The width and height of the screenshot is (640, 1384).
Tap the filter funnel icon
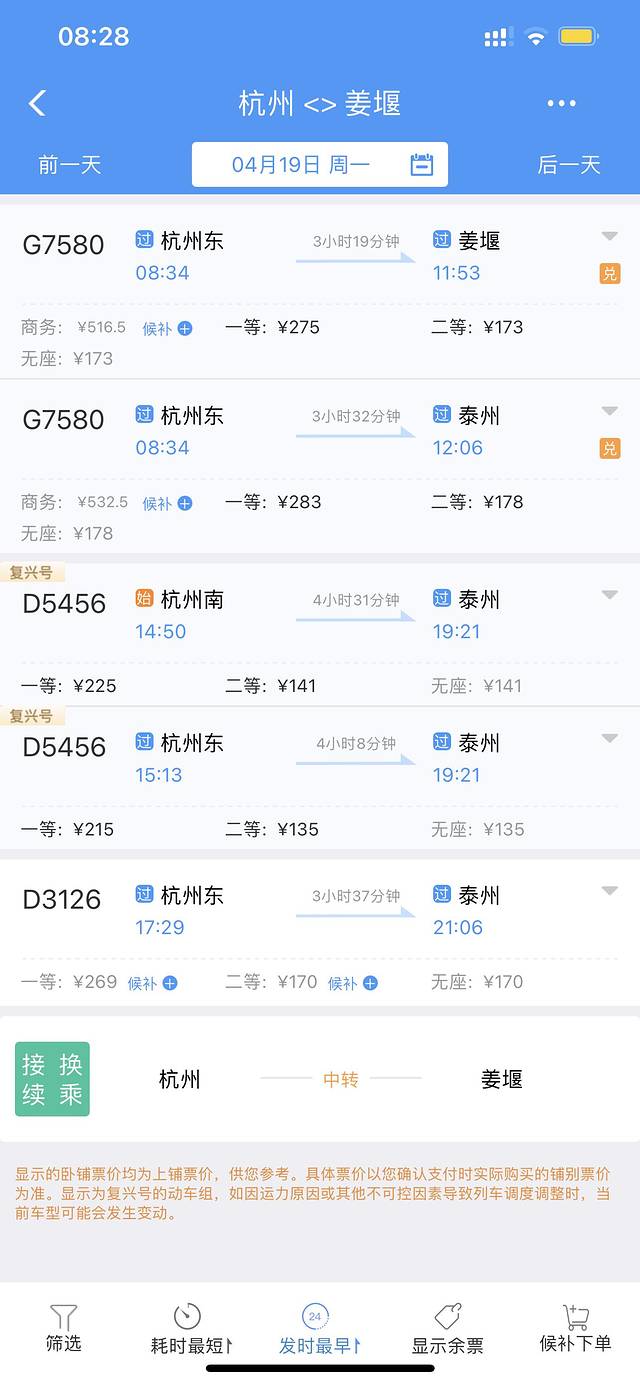63,1317
